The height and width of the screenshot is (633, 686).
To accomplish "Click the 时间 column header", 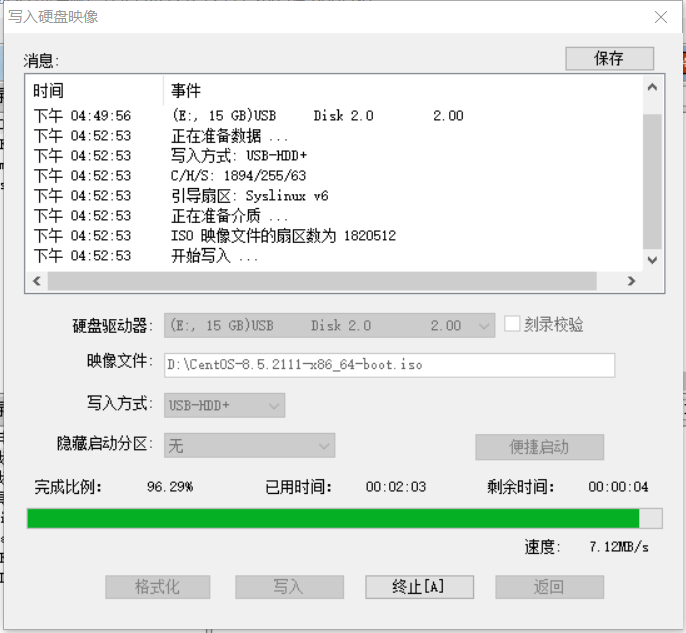I will pyautogui.click(x=95, y=91).
